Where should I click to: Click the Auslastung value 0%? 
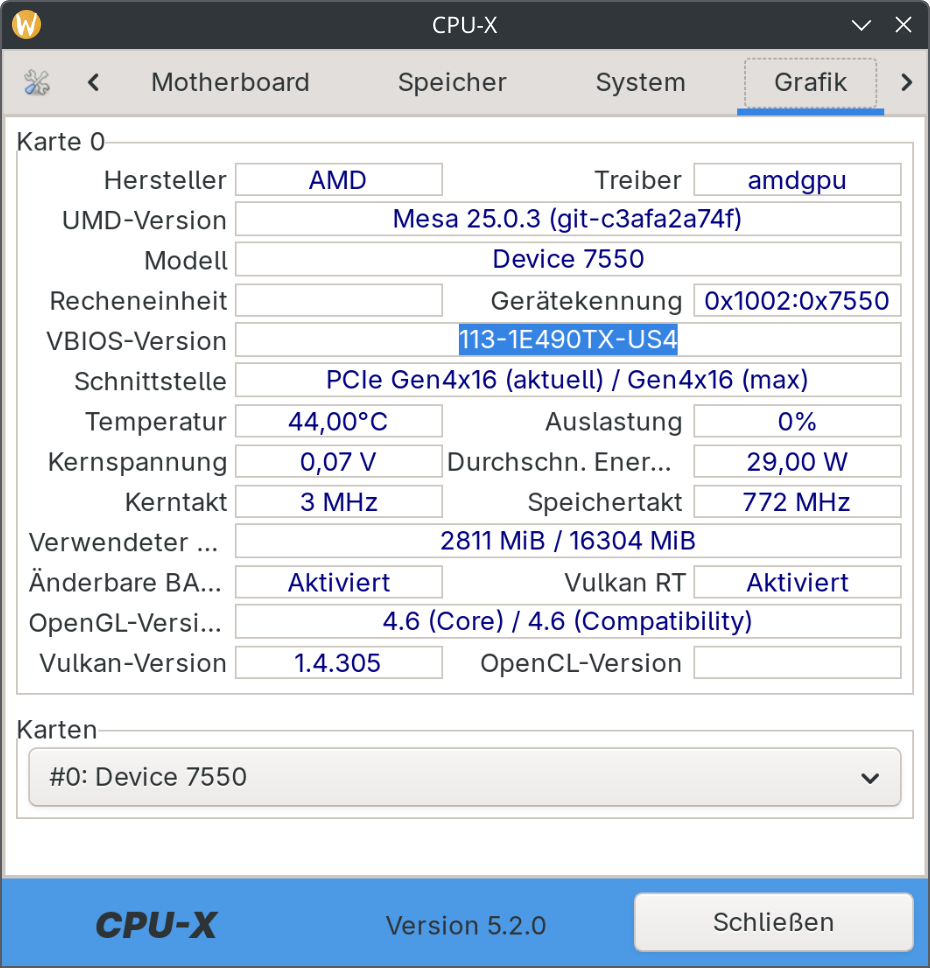click(x=797, y=421)
